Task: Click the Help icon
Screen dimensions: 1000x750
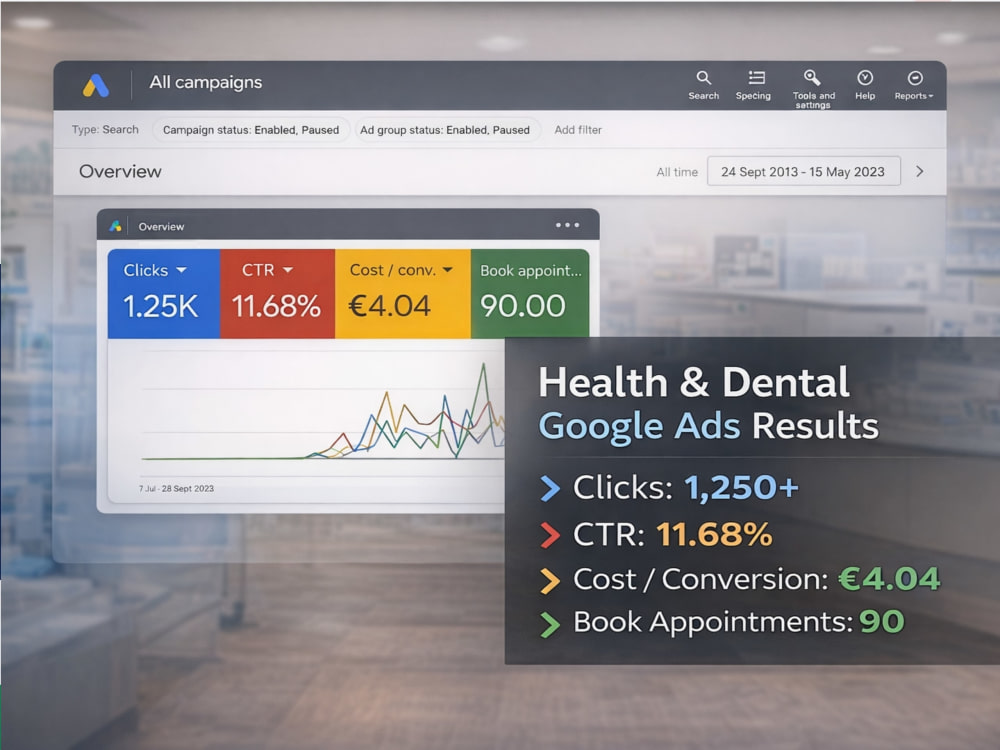Action: [865, 78]
